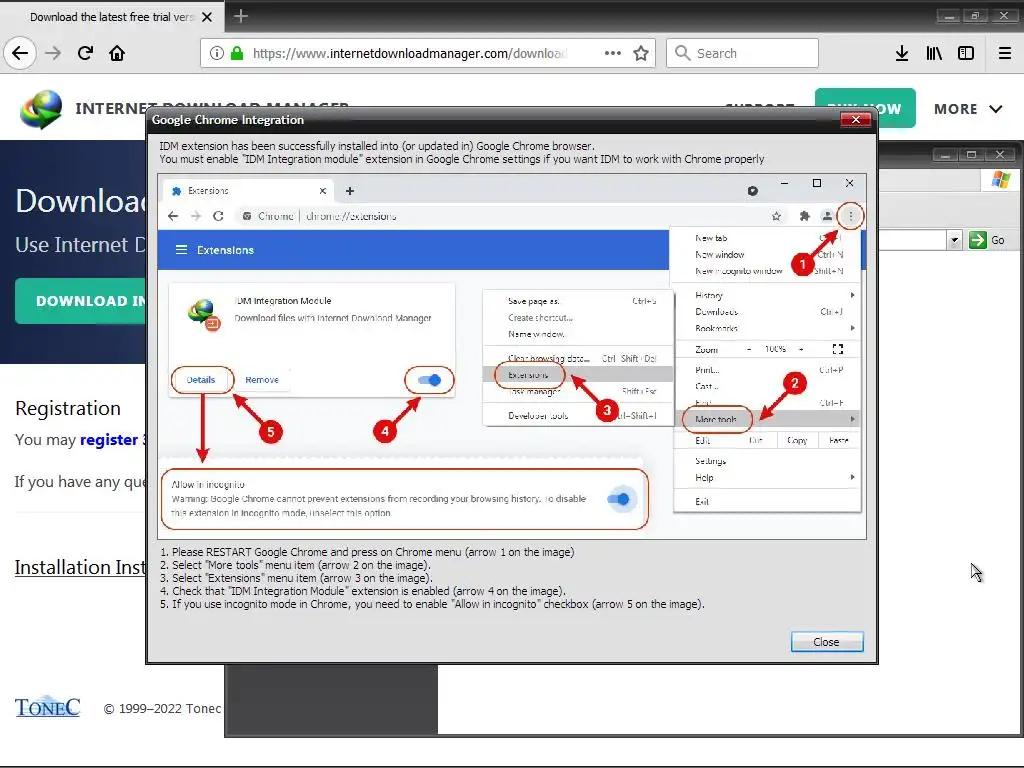Select Help in Chrome menu
The image size is (1024, 768).
tap(767, 477)
